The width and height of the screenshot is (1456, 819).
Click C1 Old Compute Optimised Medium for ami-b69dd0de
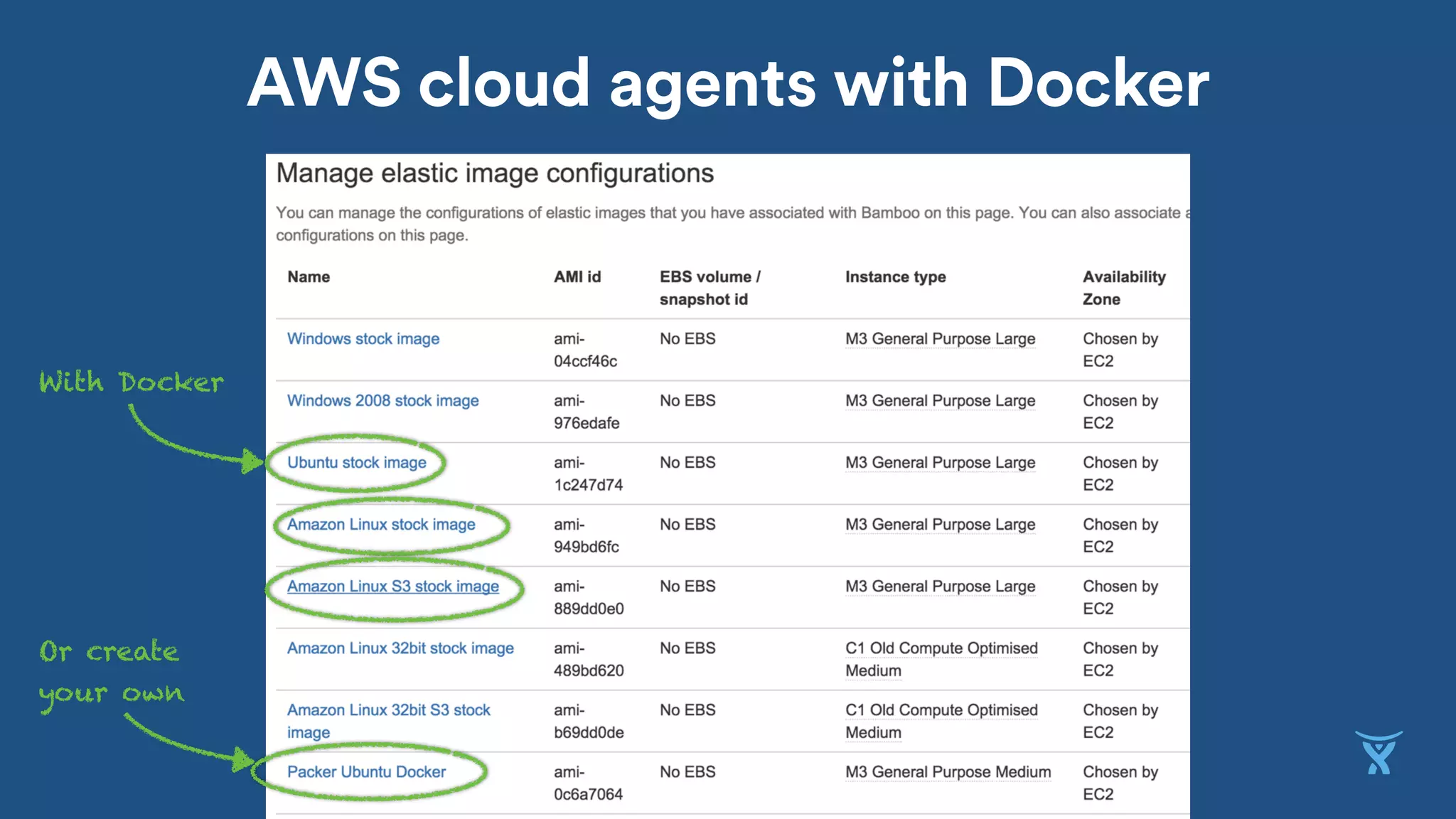(x=941, y=721)
